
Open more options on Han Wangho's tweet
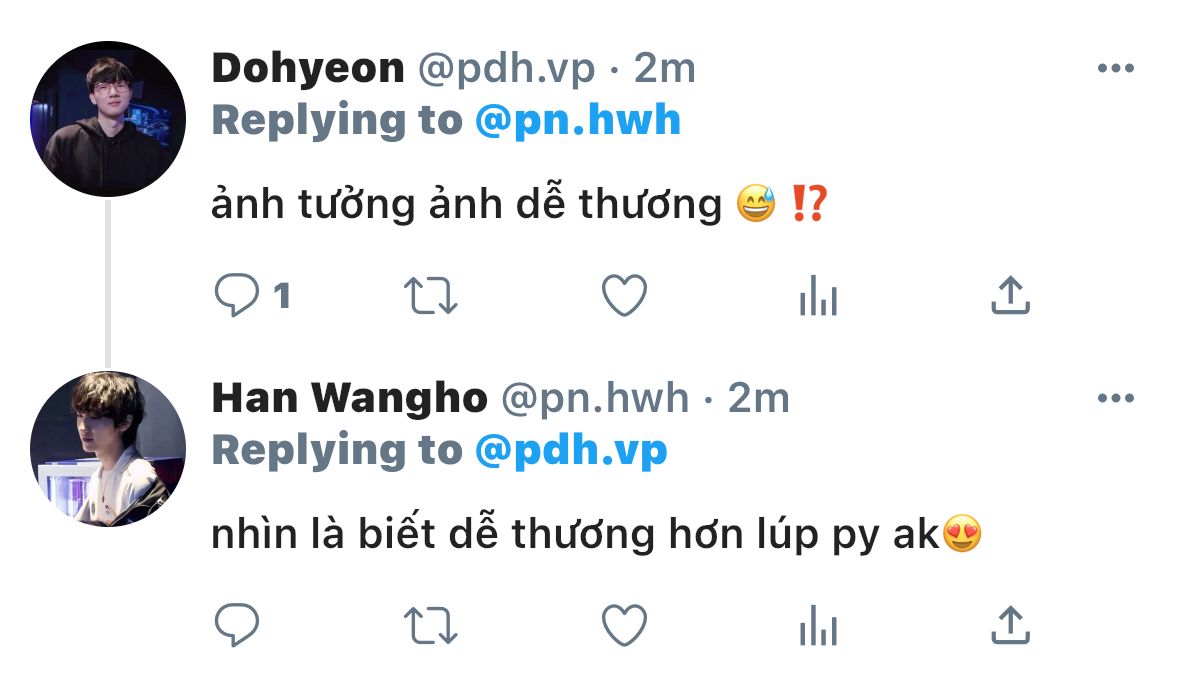click(x=1116, y=398)
